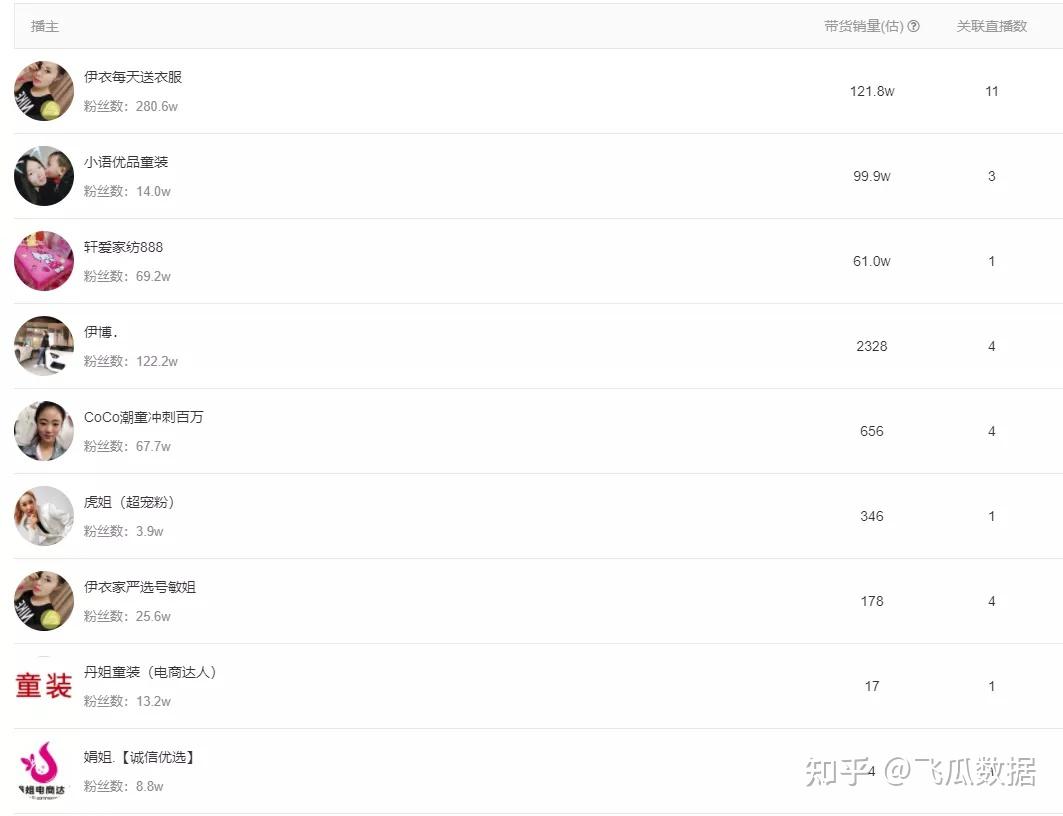Open 丹姐童装(电商达人) profile link
1063x816 pixels.
point(150,672)
